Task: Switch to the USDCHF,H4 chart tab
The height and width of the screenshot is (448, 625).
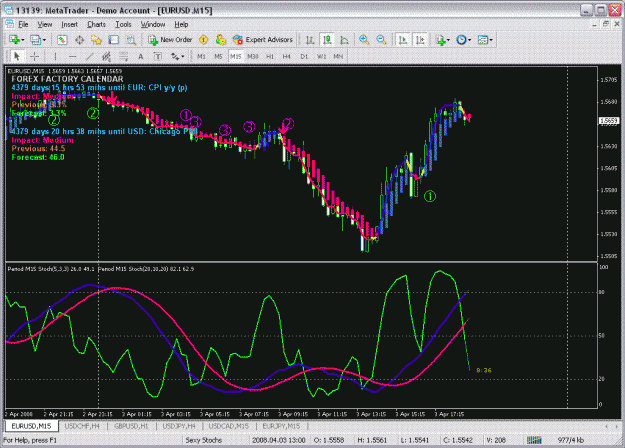Action: tap(82, 426)
